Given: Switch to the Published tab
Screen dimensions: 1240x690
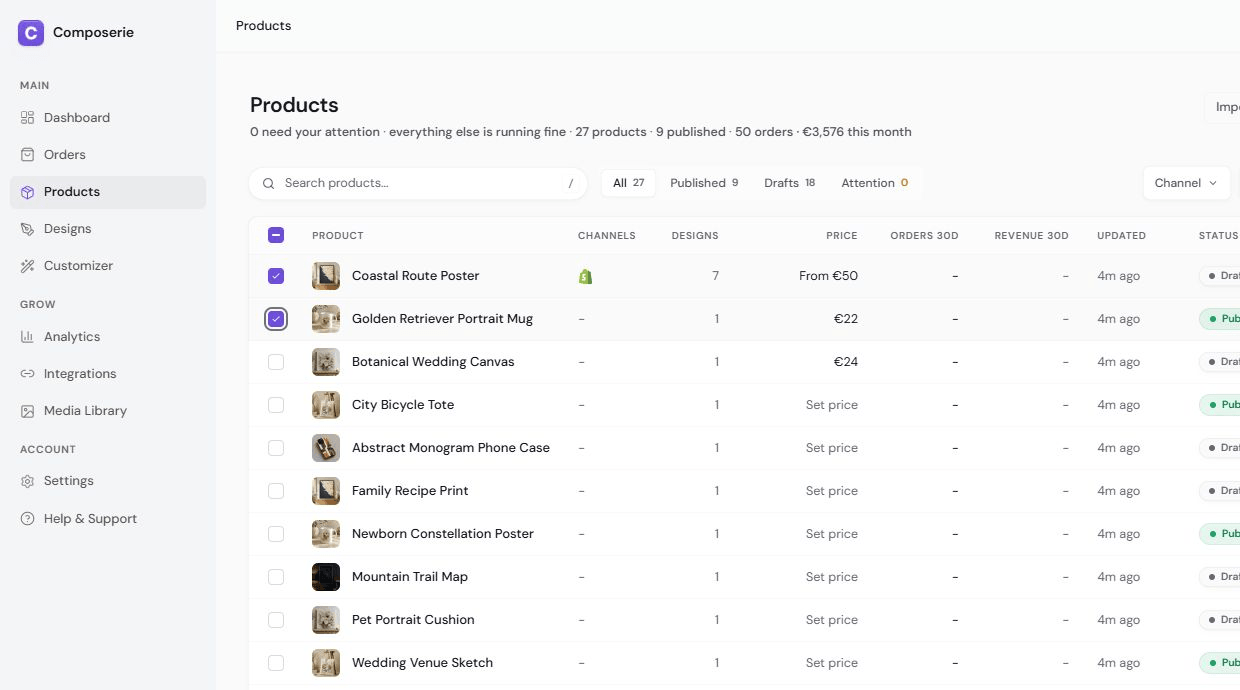Looking at the screenshot, I should point(704,183).
